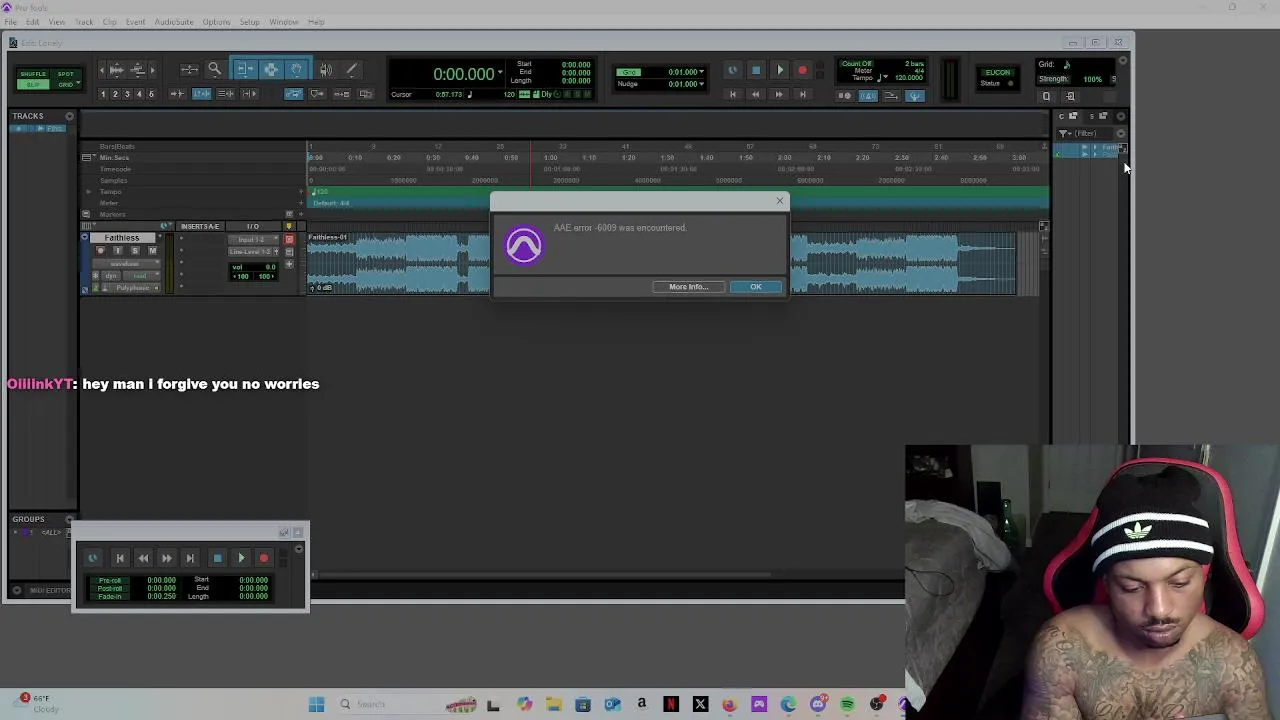Close the AAE error dialog with X

[x=780, y=201]
